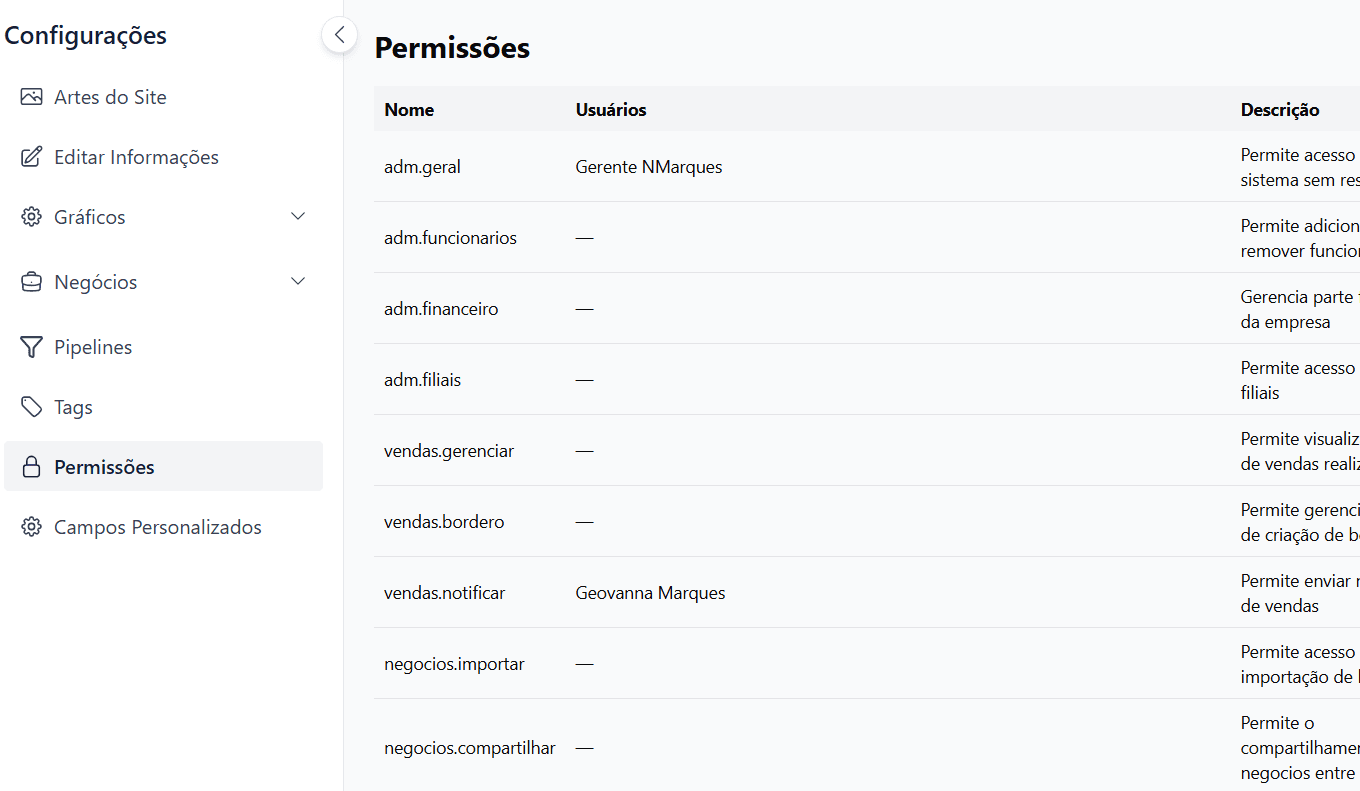Collapse the Configurações sidebar with the arrow
The image size is (1360, 791).
coord(339,34)
